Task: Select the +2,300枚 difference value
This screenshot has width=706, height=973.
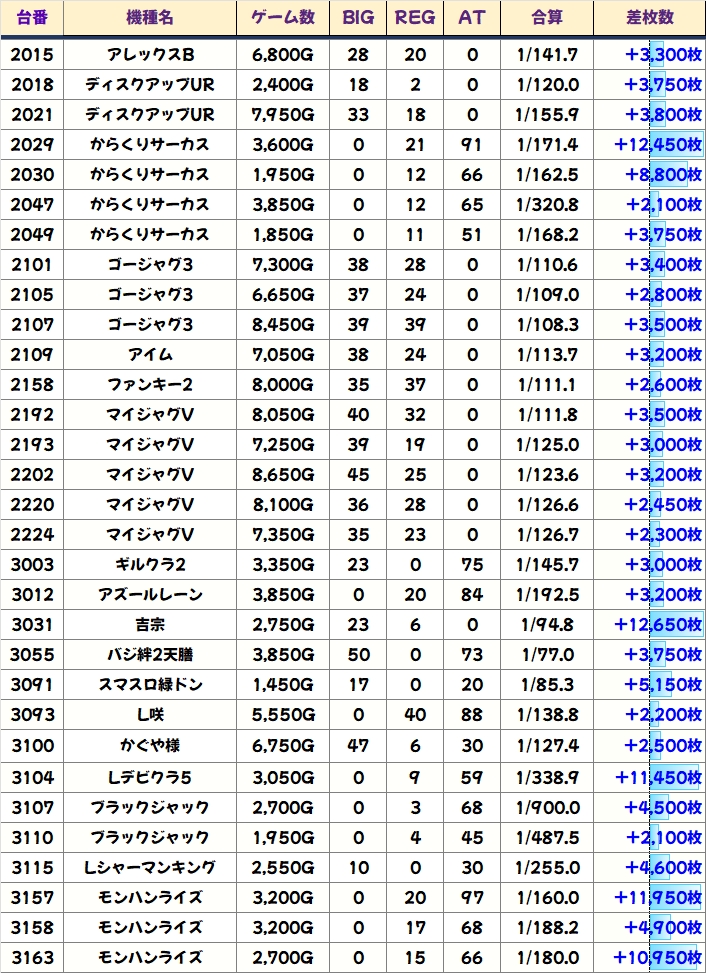Action: [x=664, y=534]
